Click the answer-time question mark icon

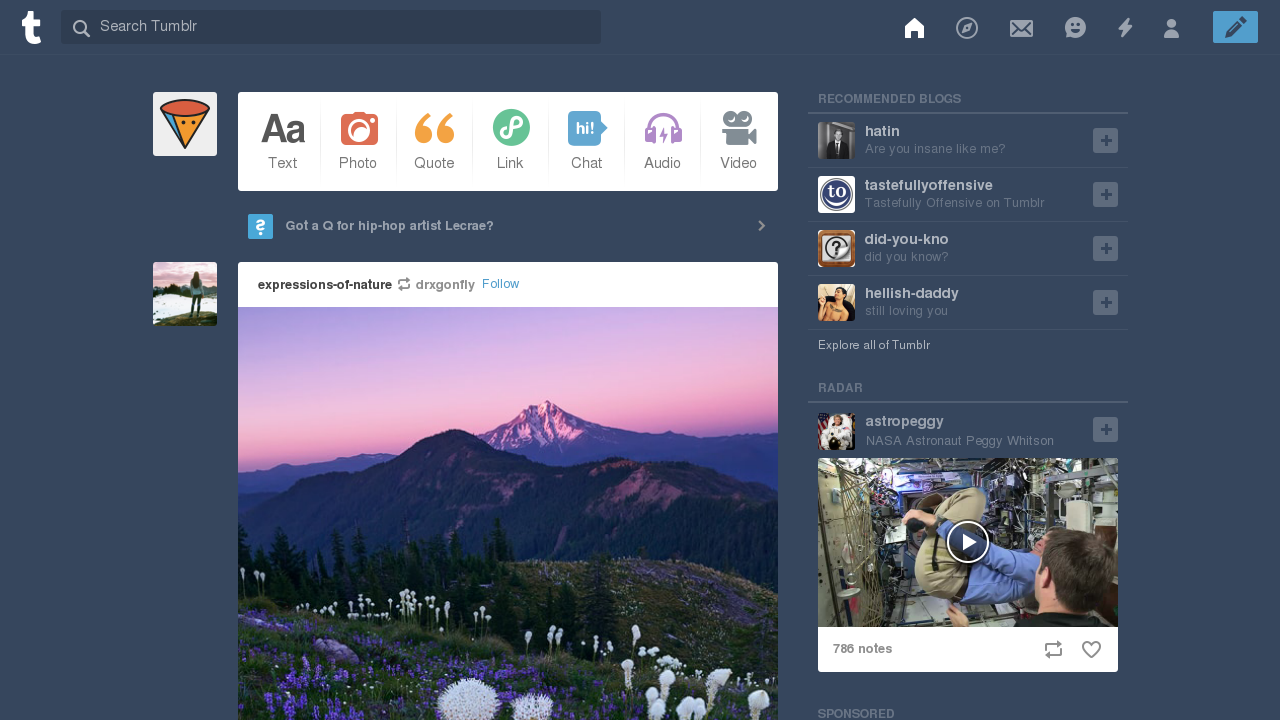pyautogui.click(x=260, y=226)
